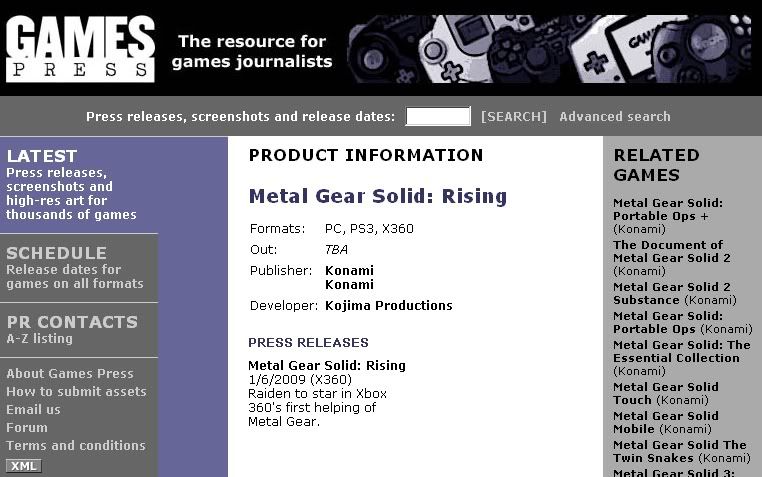Click the second Konami publisher link
Screen dimensions: 762x477
pyautogui.click(x=349, y=285)
